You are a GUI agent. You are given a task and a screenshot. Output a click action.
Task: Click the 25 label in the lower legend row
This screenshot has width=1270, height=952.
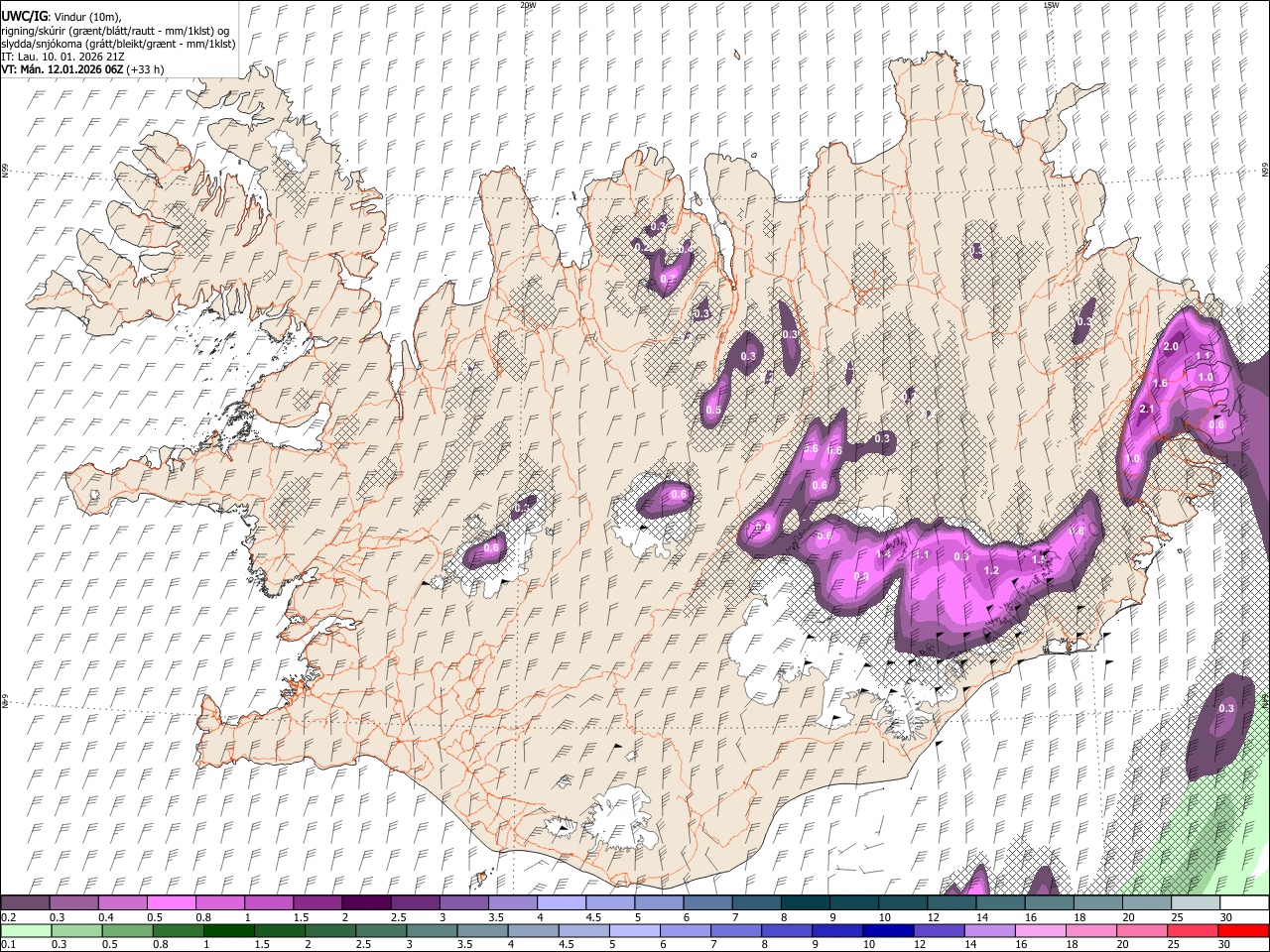(x=1176, y=944)
